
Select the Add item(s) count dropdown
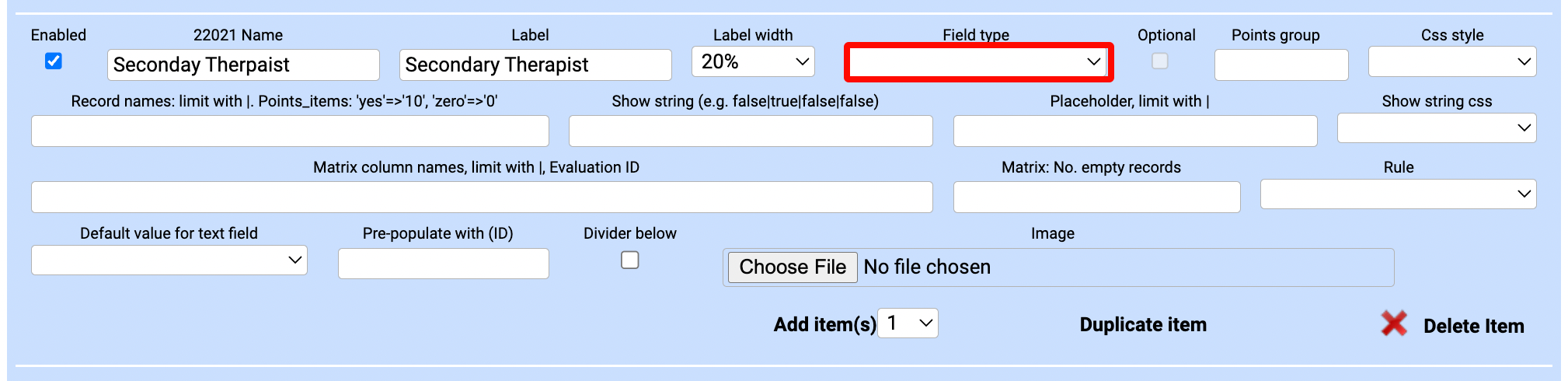(x=908, y=323)
